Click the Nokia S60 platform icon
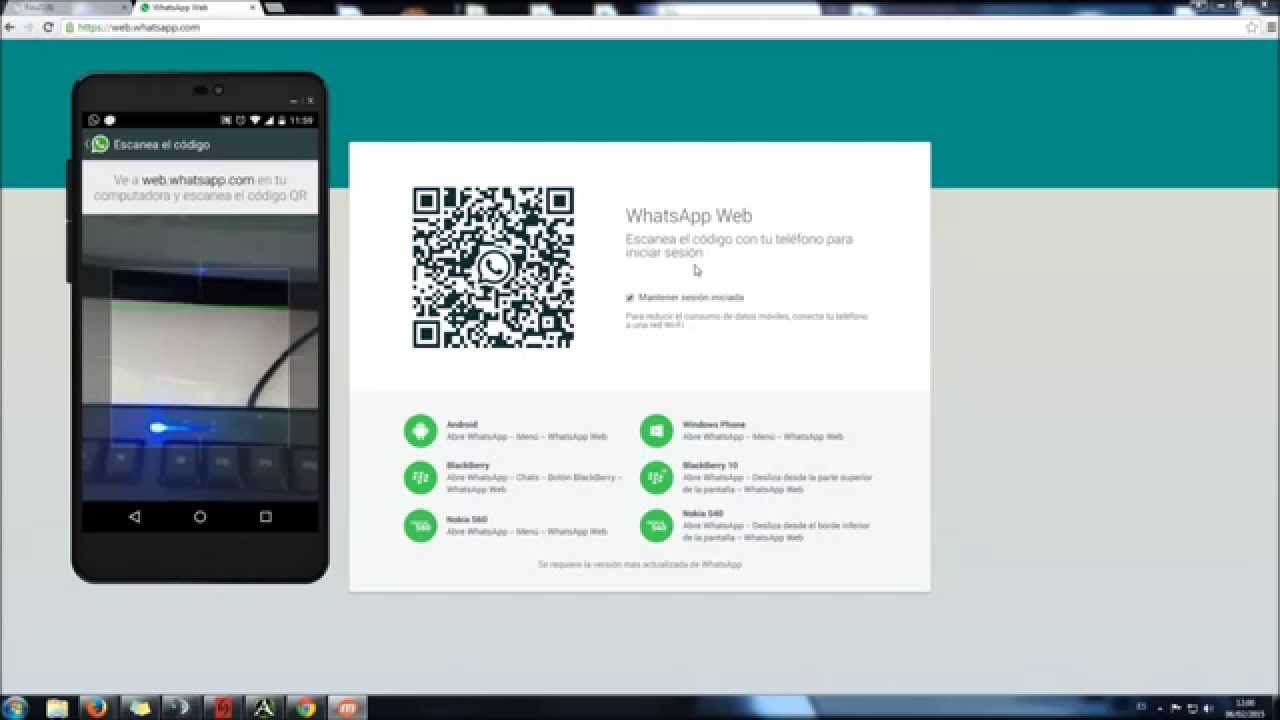 pyautogui.click(x=420, y=526)
